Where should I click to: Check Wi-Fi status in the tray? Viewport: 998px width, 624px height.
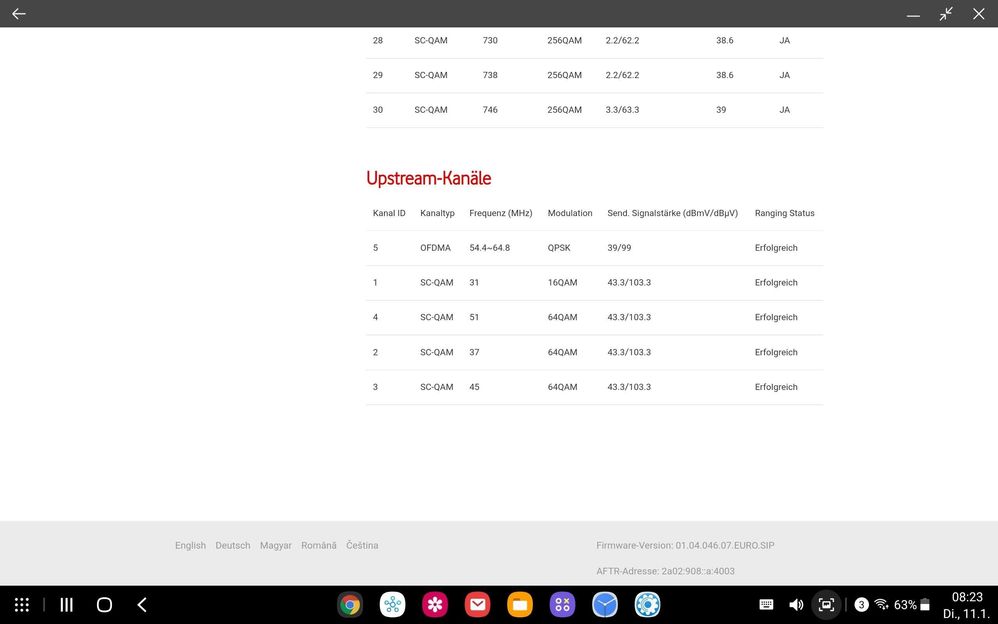[x=881, y=604]
